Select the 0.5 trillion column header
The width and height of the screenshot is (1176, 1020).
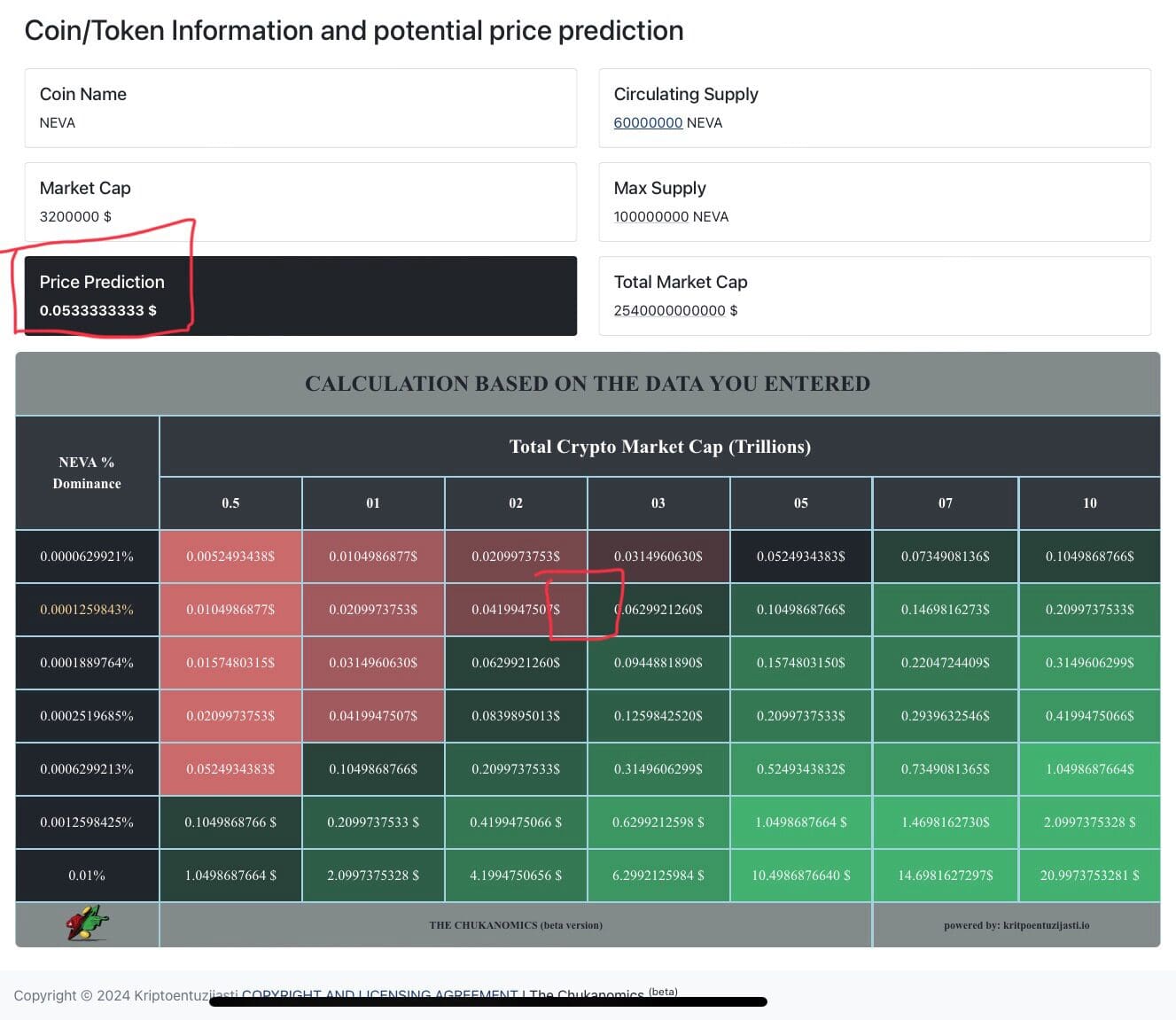[230, 503]
